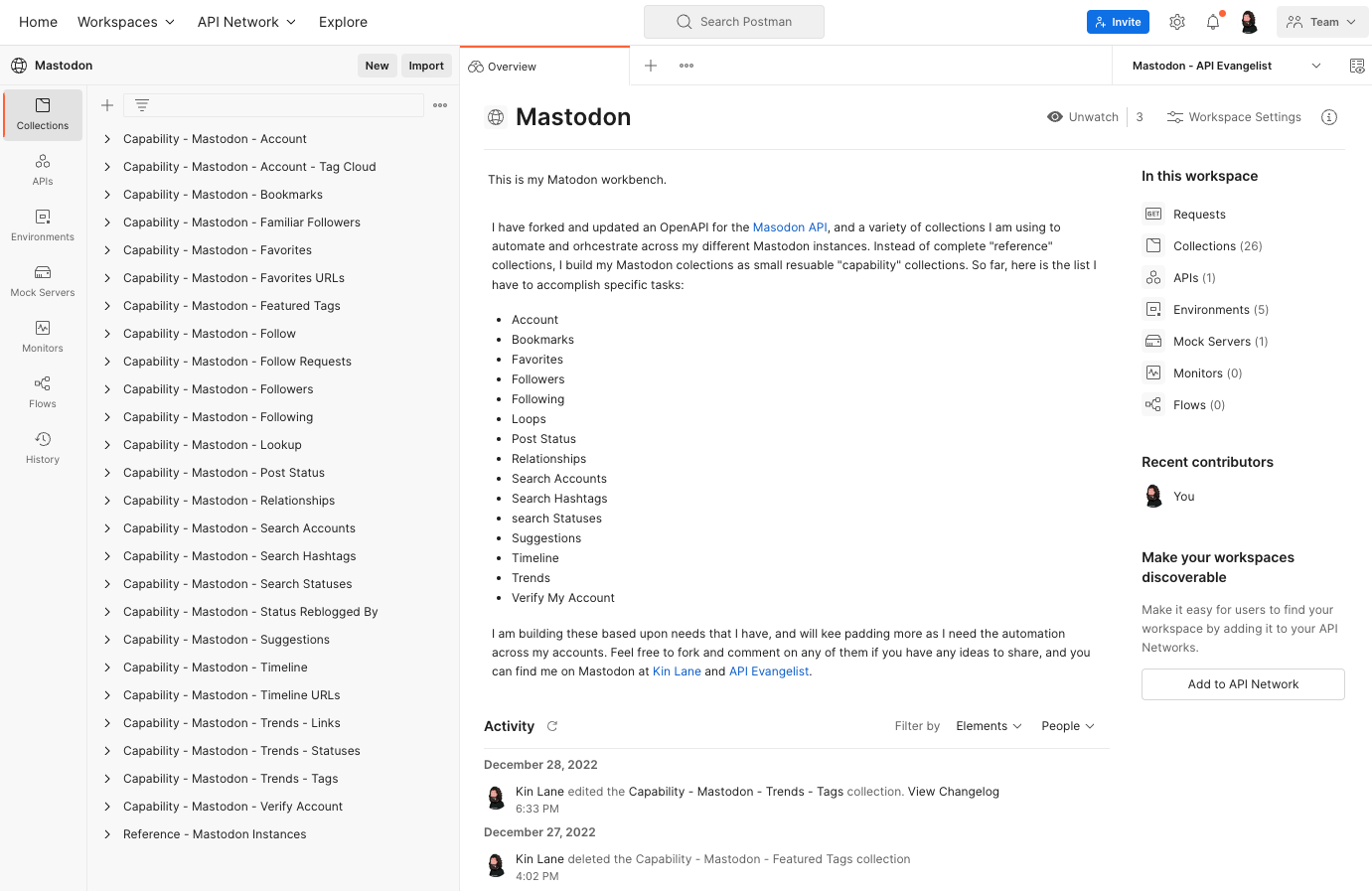Click the Import button

[x=426, y=66]
